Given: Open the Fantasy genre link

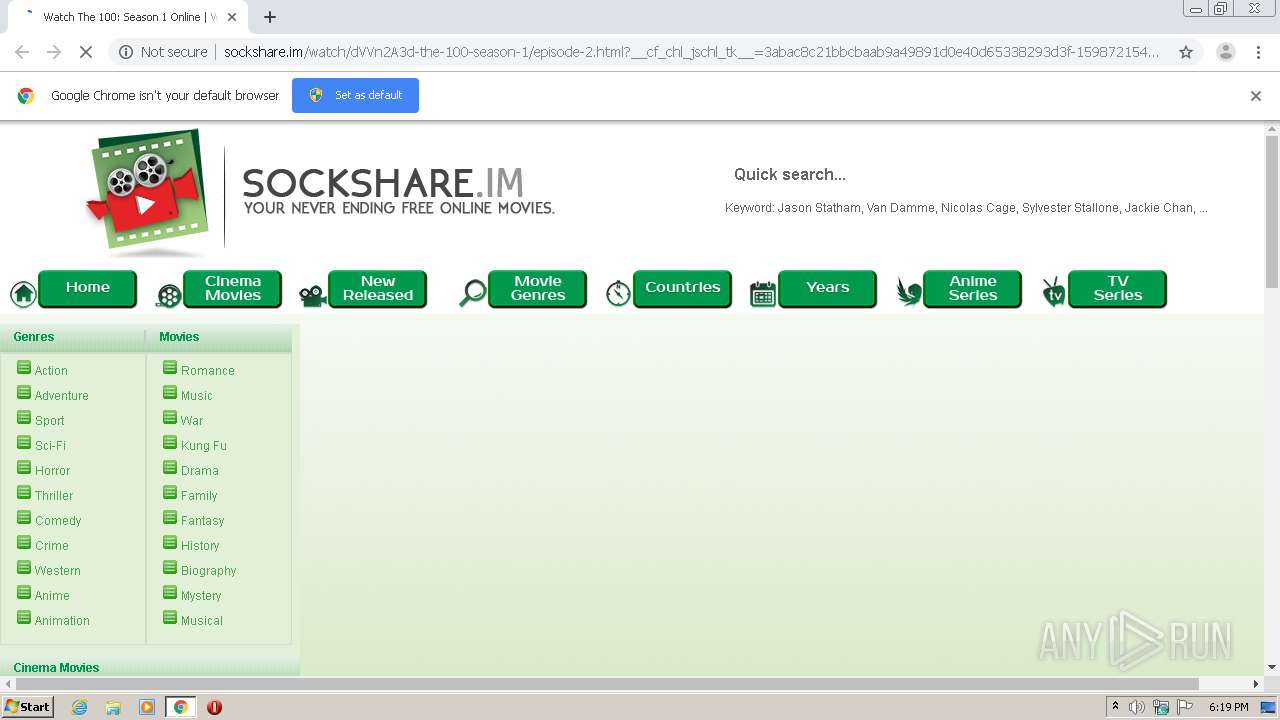Looking at the screenshot, I should (x=202, y=521).
